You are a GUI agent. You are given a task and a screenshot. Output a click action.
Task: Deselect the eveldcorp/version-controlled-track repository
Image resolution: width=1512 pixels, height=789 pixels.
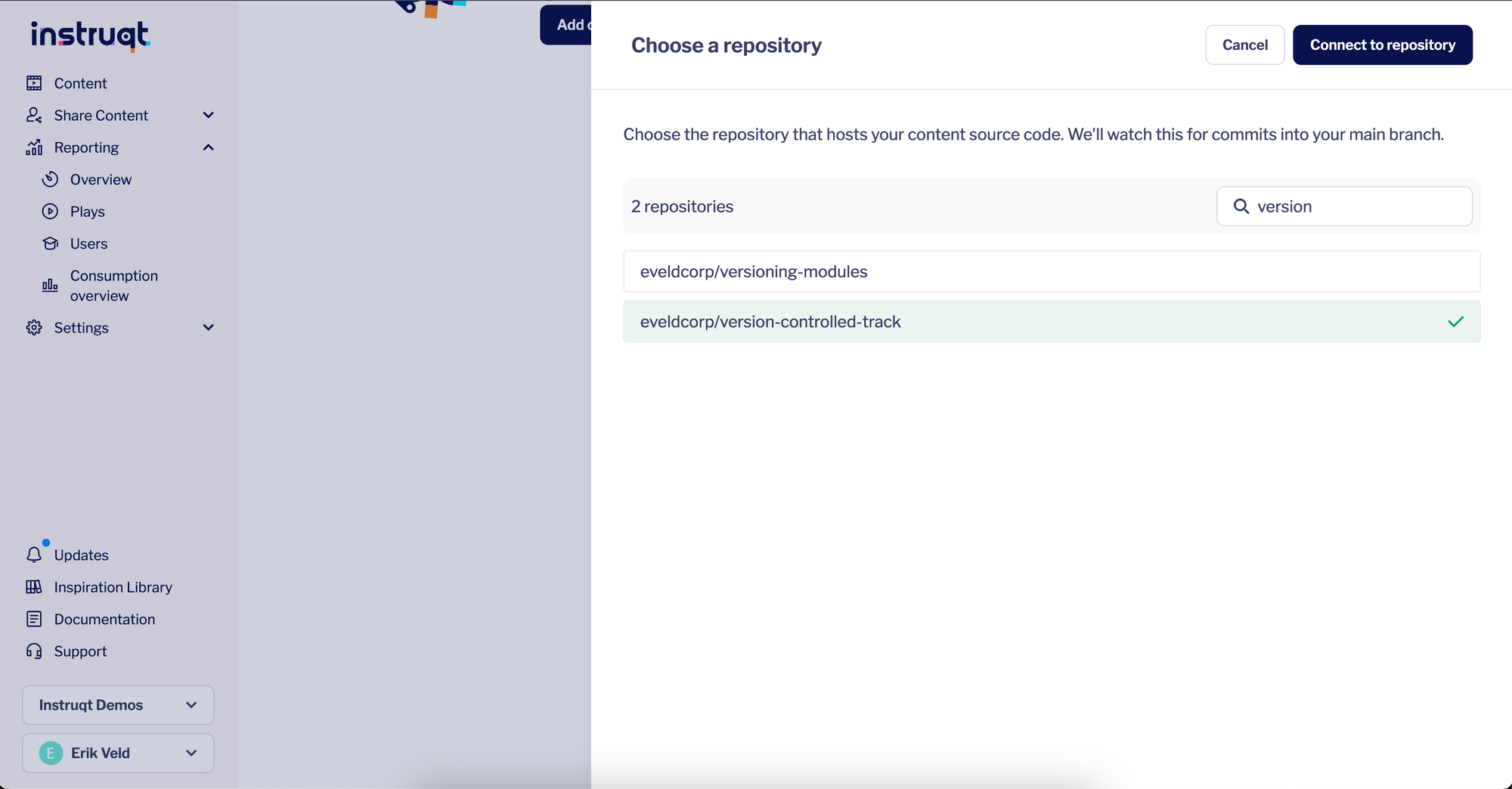[x=1051, y=322]
